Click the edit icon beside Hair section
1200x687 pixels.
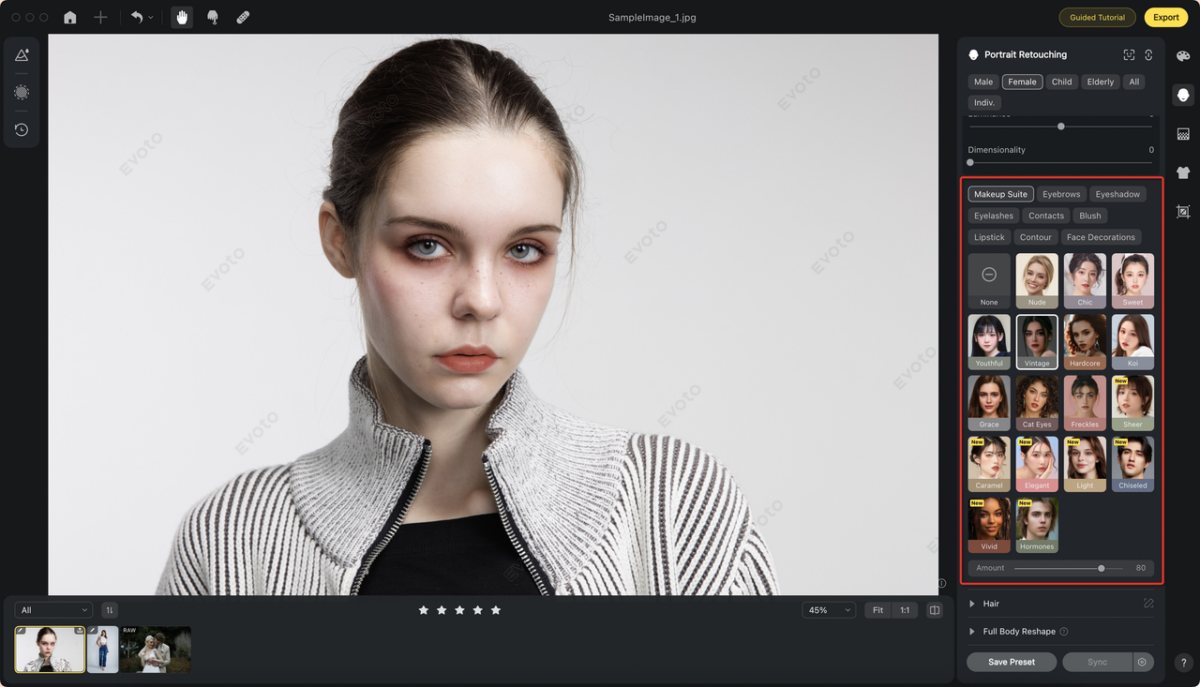pyautogui.click(x=1148, y=604)
